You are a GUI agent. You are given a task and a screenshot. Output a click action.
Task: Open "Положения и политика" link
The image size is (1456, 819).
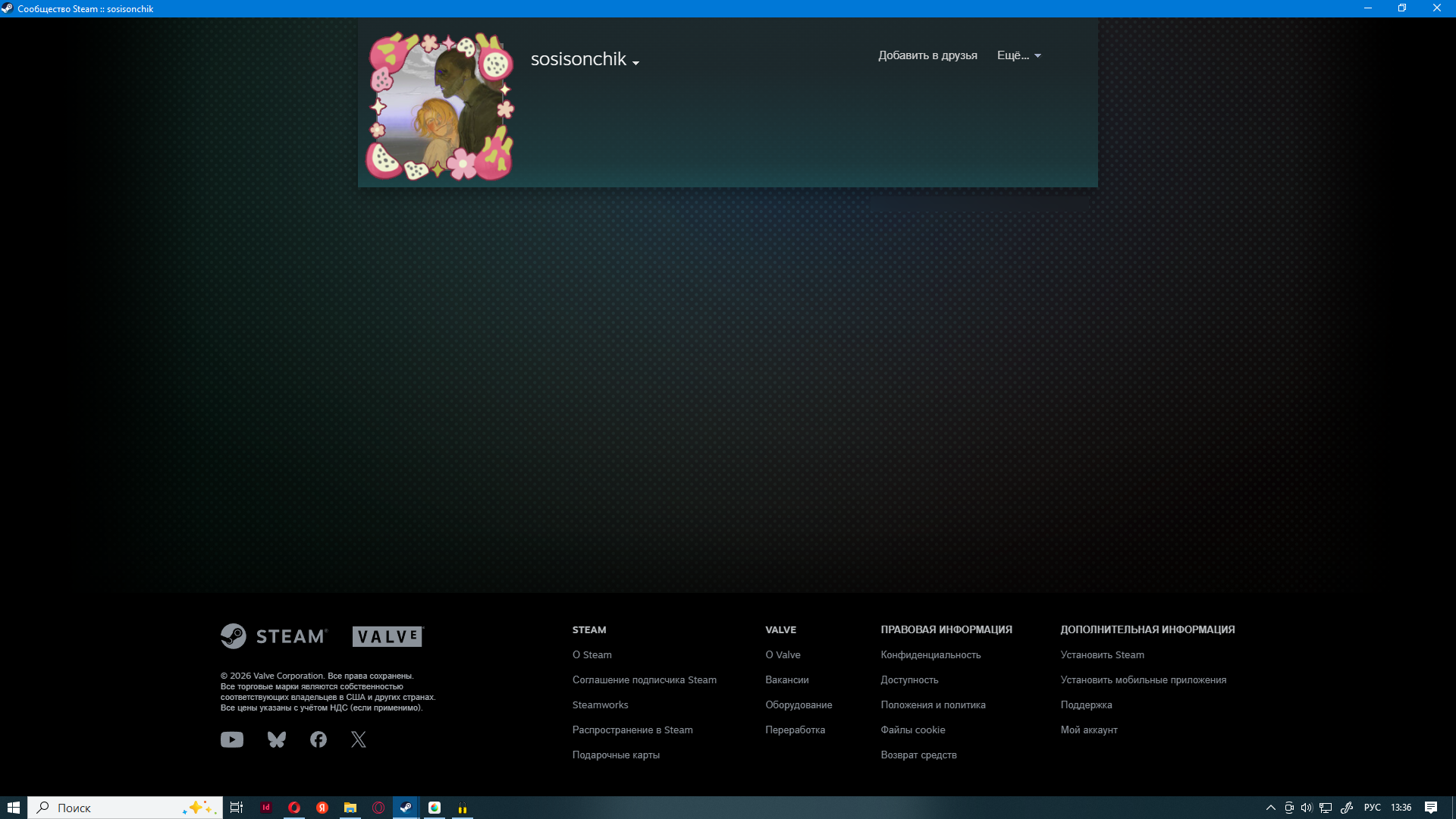(934, 704)
